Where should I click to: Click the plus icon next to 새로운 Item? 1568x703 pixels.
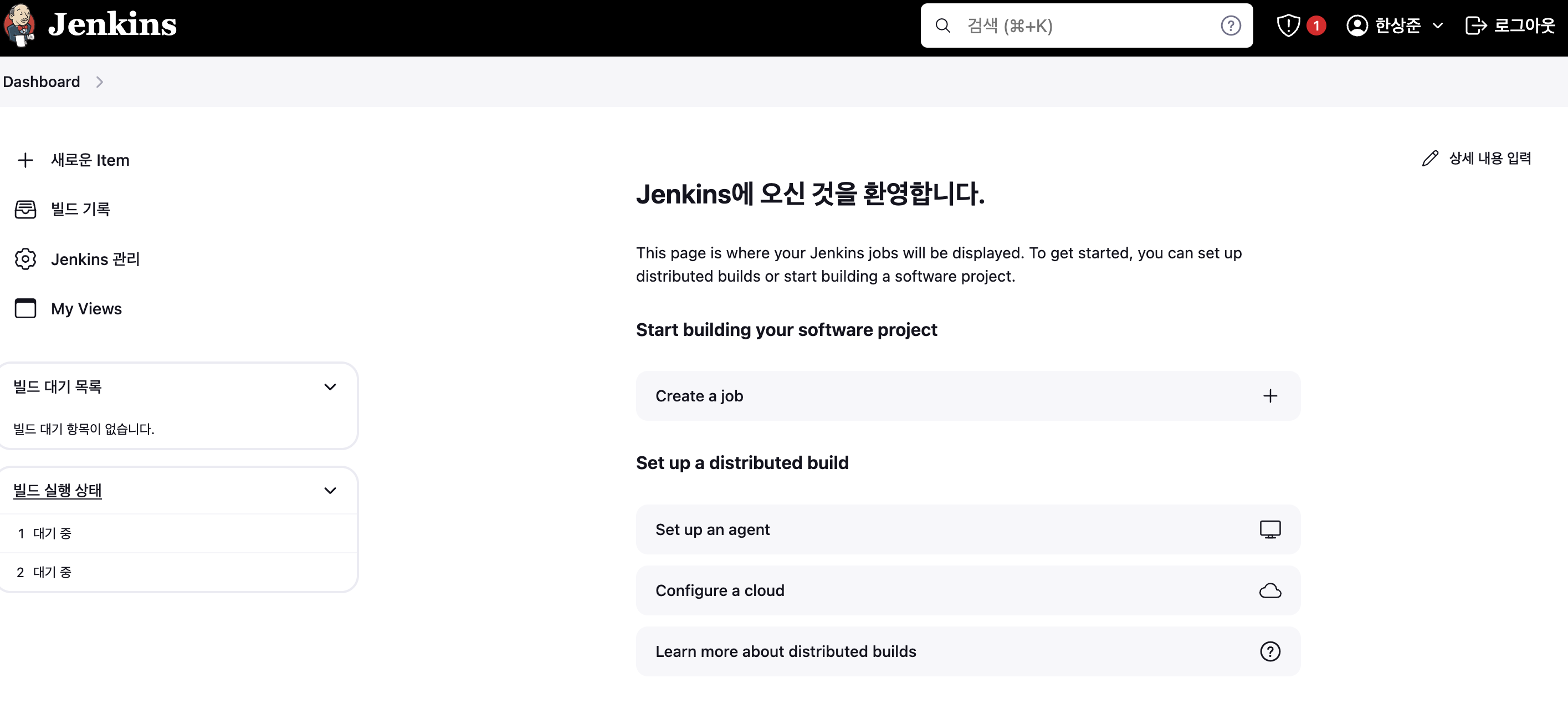tap(25, 160)
